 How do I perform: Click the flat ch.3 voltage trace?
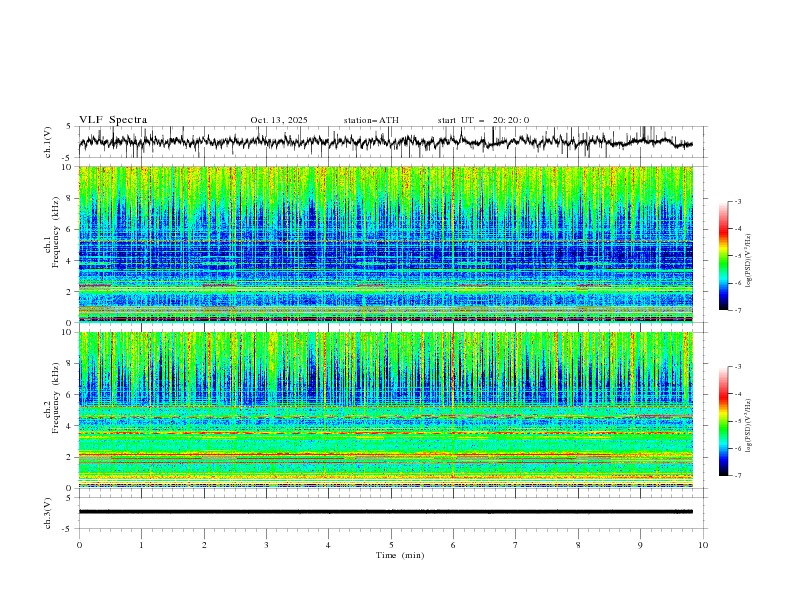[x=386, y=512]
